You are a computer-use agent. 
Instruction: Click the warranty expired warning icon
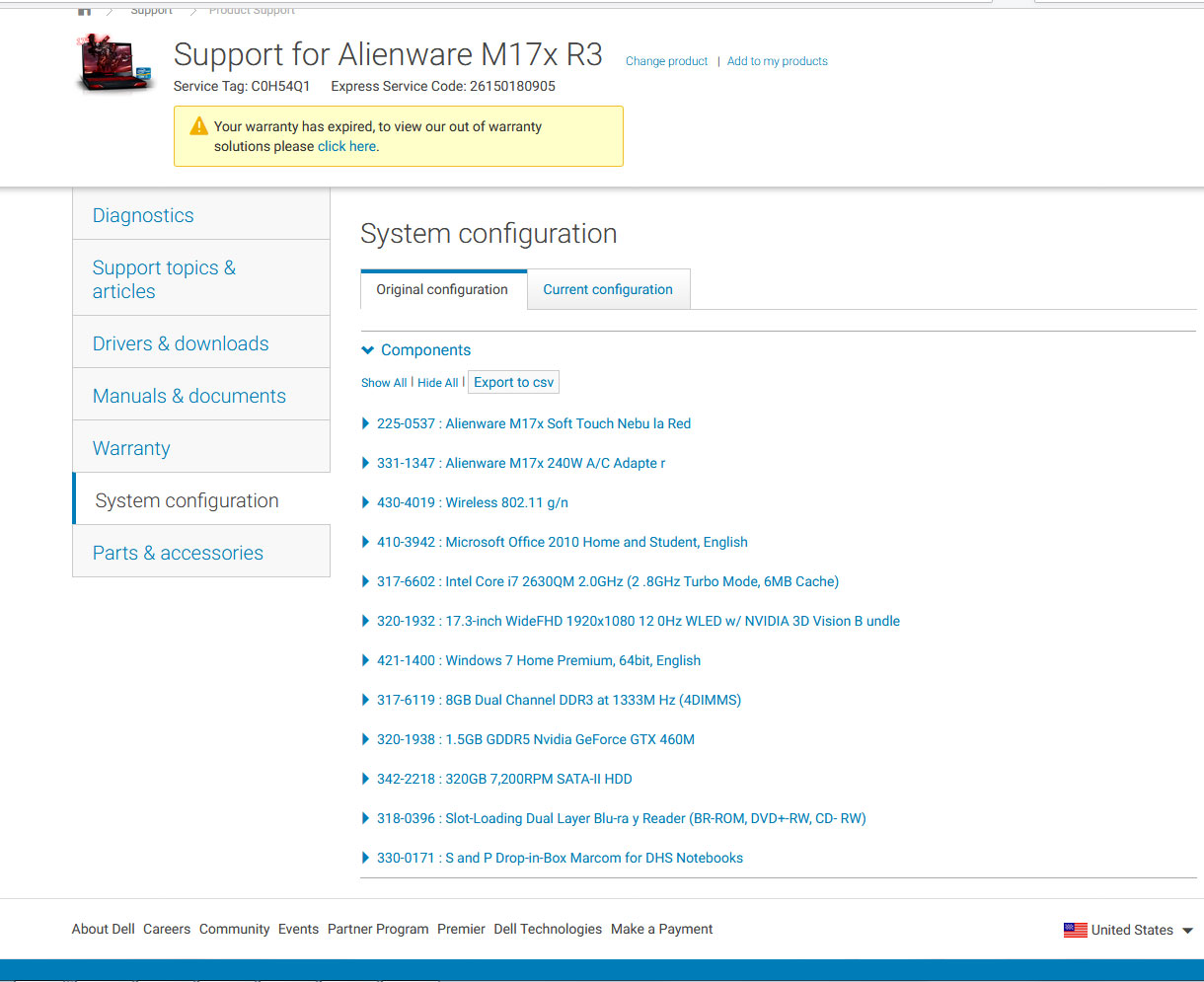(198, 126)
